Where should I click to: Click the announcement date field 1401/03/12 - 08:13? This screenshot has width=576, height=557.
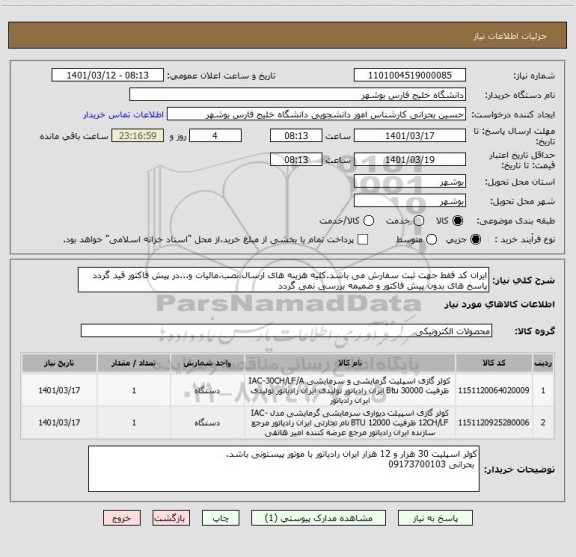[108, 75]
